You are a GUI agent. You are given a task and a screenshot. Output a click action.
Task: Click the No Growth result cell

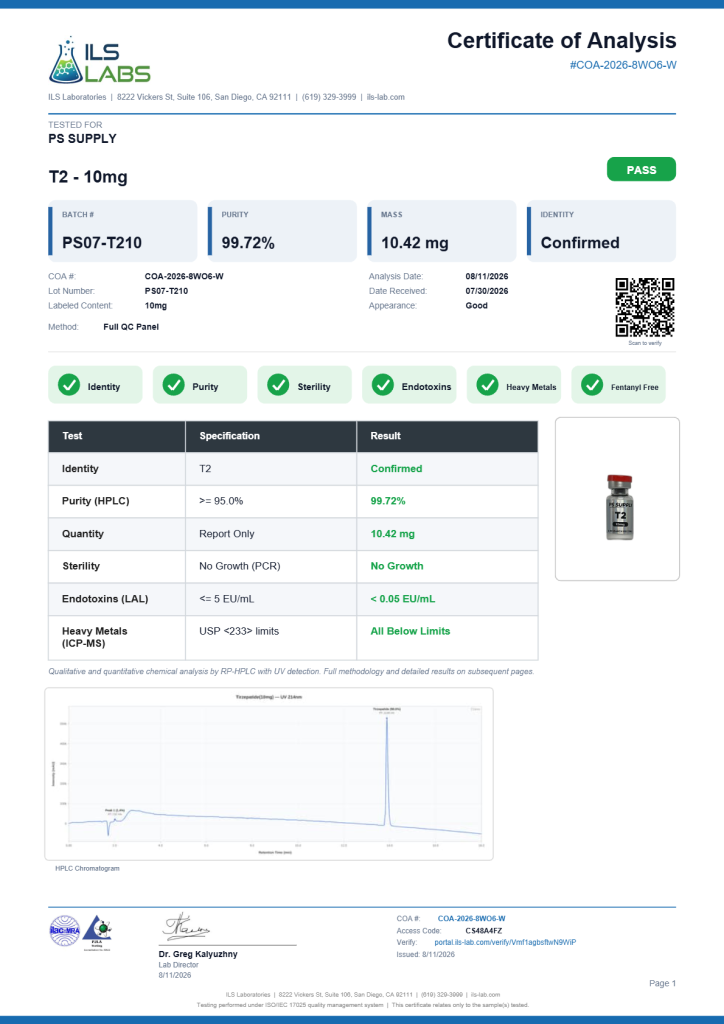[447, 566]
